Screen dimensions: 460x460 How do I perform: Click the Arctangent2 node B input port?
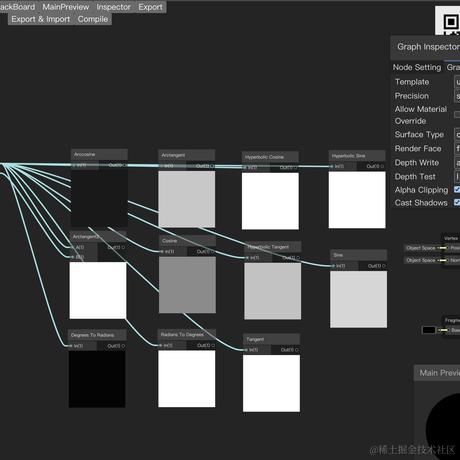[x=72, y=257]
